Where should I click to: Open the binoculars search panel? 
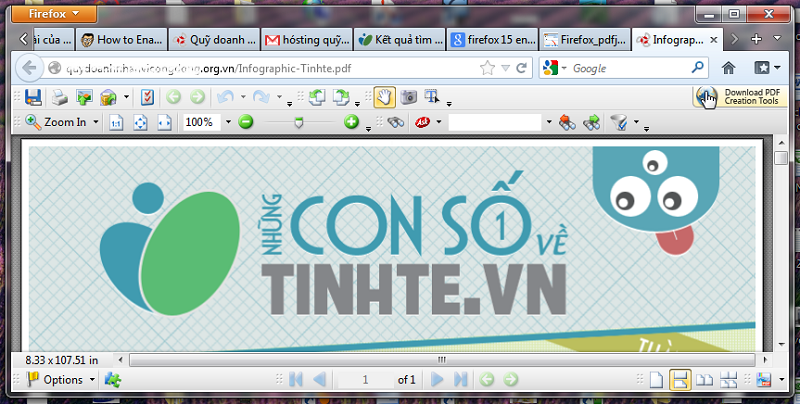tap(395, 122)
